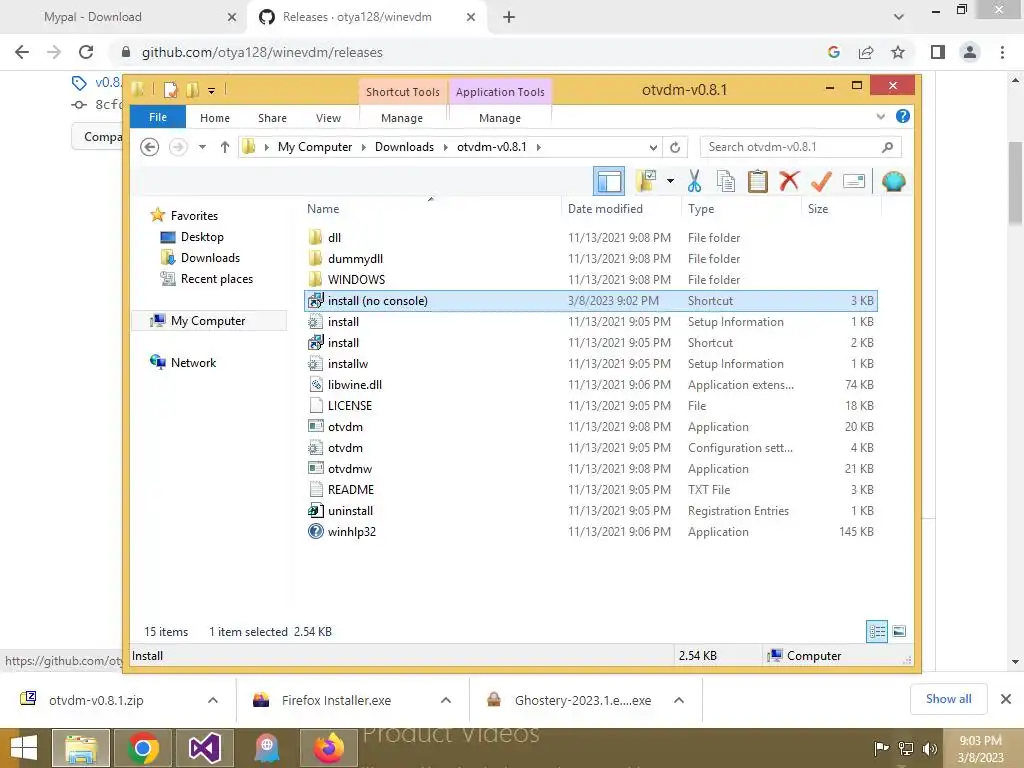The width and height of the screenshot is (1024, 768).
Task: Select the installw setup information file
Action: (591, 364)
